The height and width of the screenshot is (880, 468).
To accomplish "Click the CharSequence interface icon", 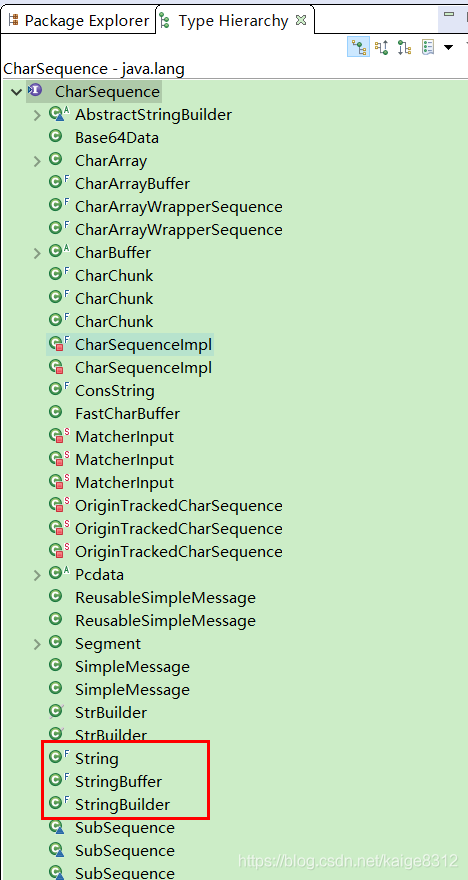I will pyautogui.click(x=35, y=90).
